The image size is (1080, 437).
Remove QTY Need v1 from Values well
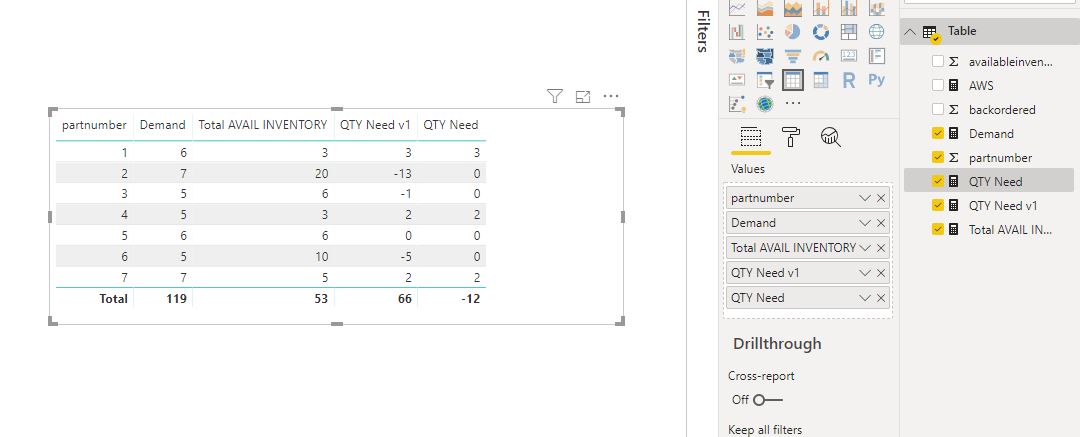coord(881,274)
